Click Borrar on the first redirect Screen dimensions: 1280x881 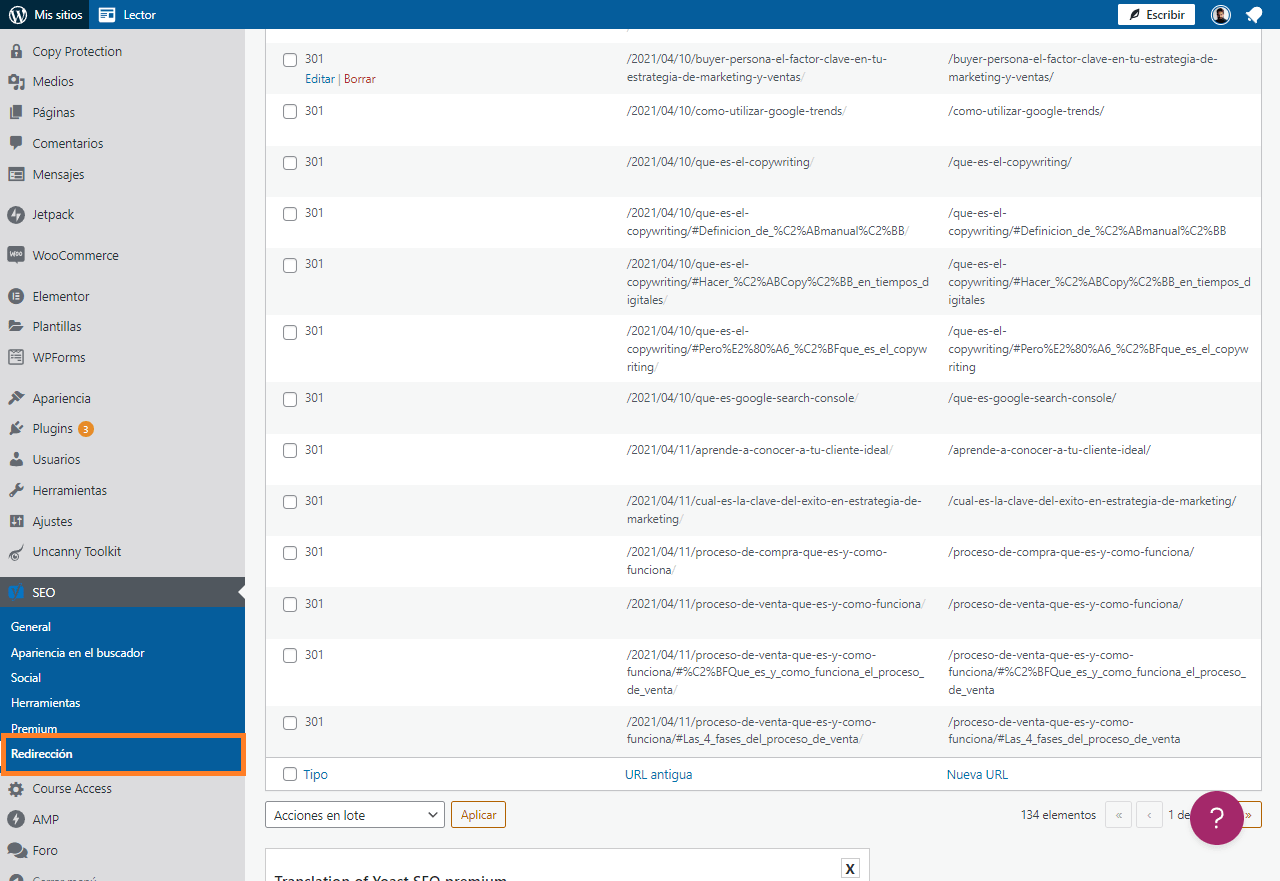pos(359,78)
